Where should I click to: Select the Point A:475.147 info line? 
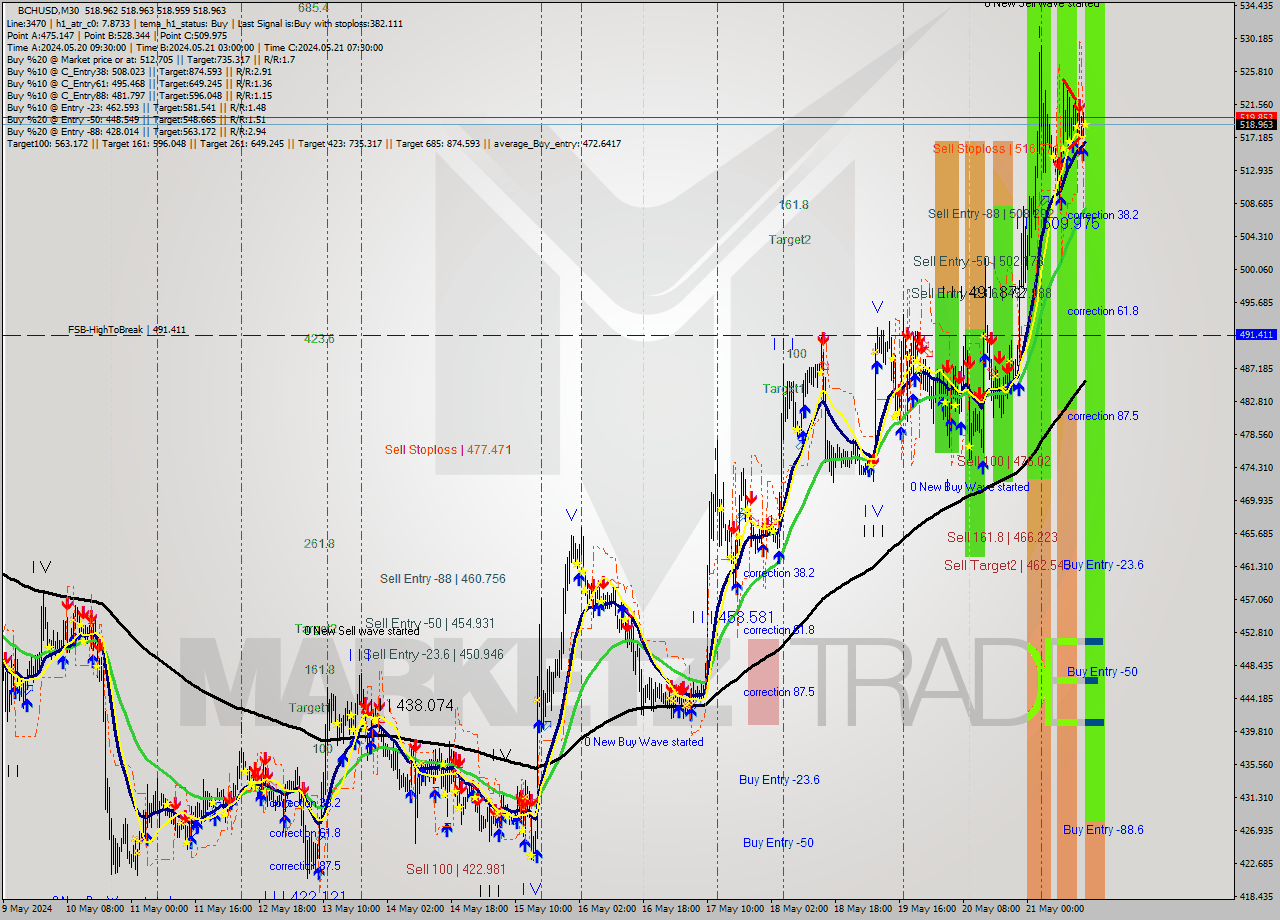coord(117,35)
